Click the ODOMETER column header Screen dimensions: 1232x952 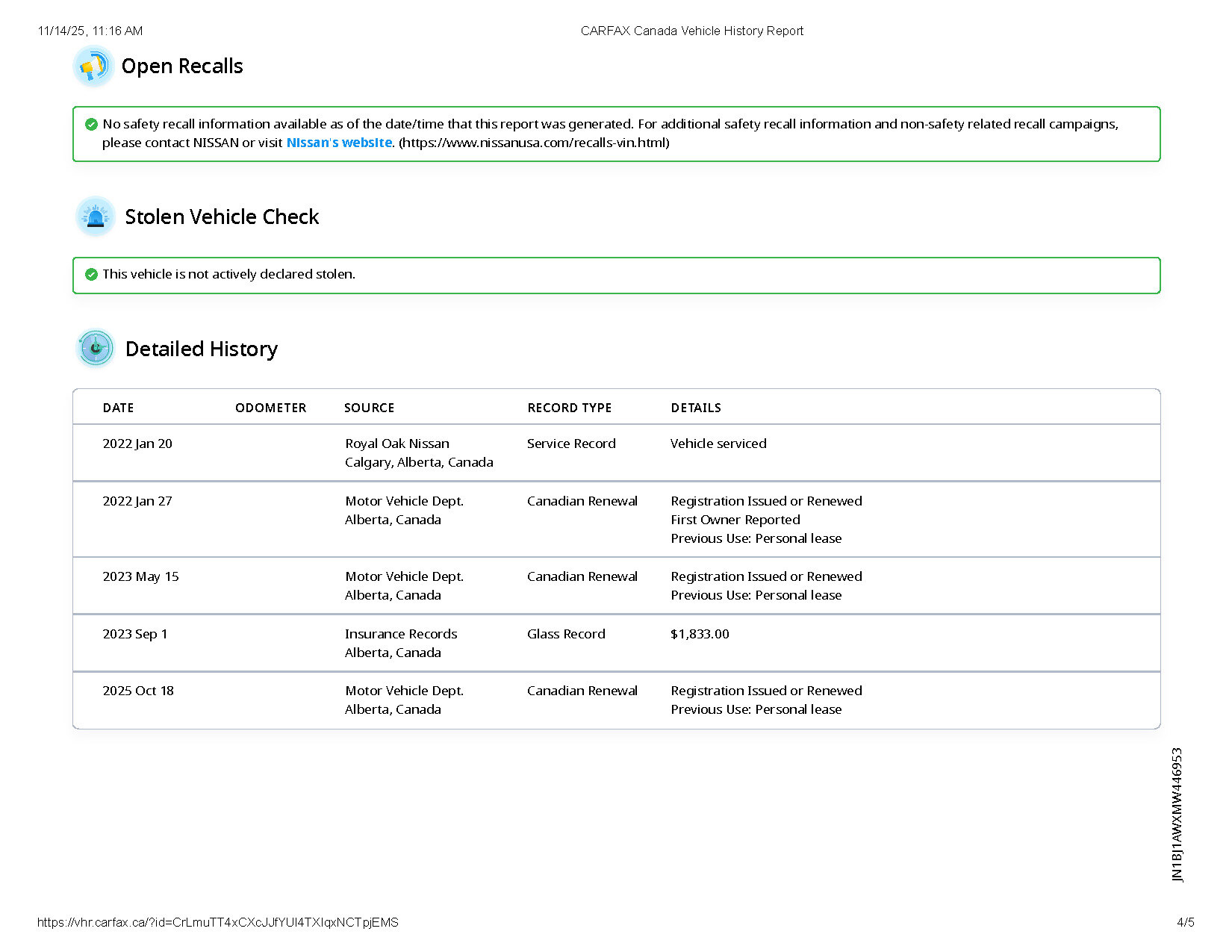pyautogui.click(x=270, y=408)
